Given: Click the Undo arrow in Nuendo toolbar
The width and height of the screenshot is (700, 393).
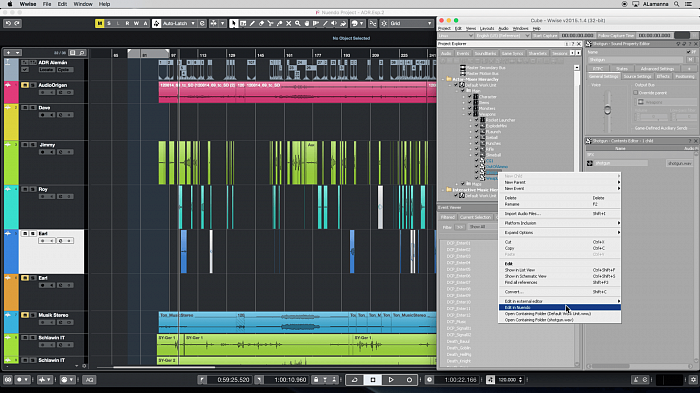Looking at the screenshot, I should click(8, 23).
